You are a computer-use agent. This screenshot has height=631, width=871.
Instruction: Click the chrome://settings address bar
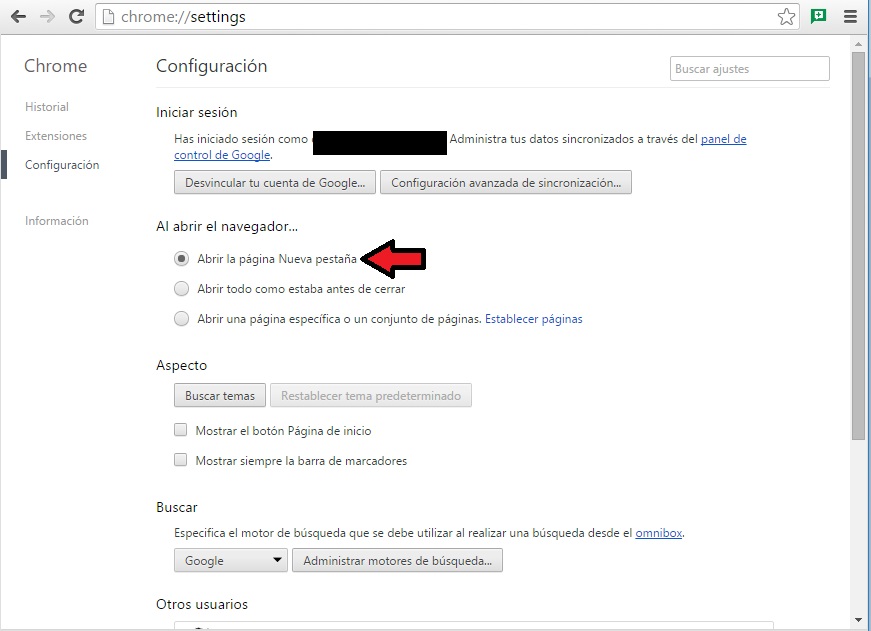[x=447, y=17]
